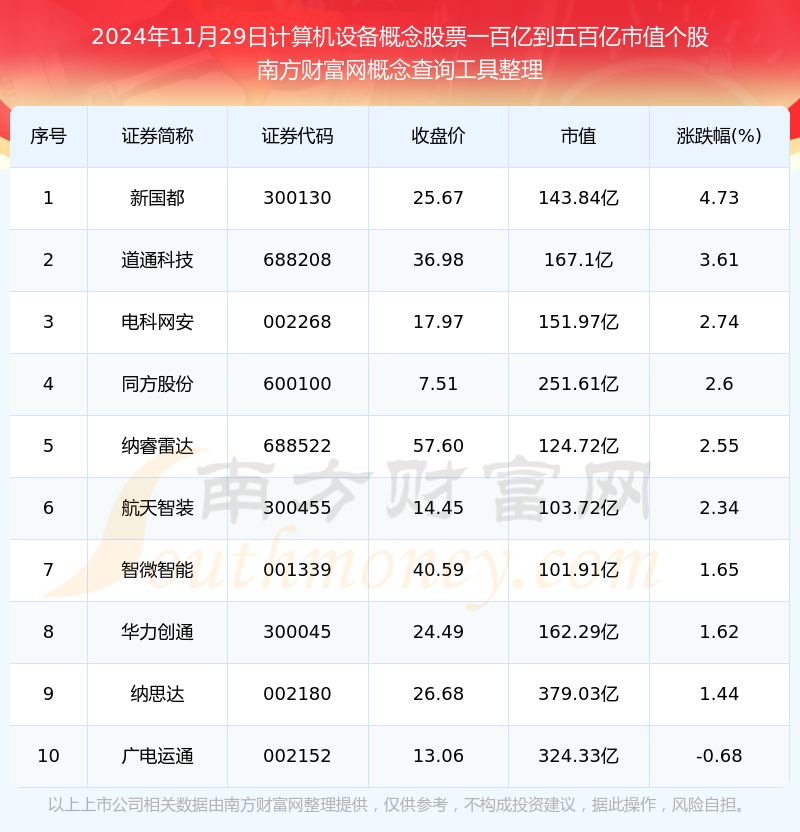Select stock code 300455
The width and height of the screenshot is (800, 832).
click(x=297, y=508)
